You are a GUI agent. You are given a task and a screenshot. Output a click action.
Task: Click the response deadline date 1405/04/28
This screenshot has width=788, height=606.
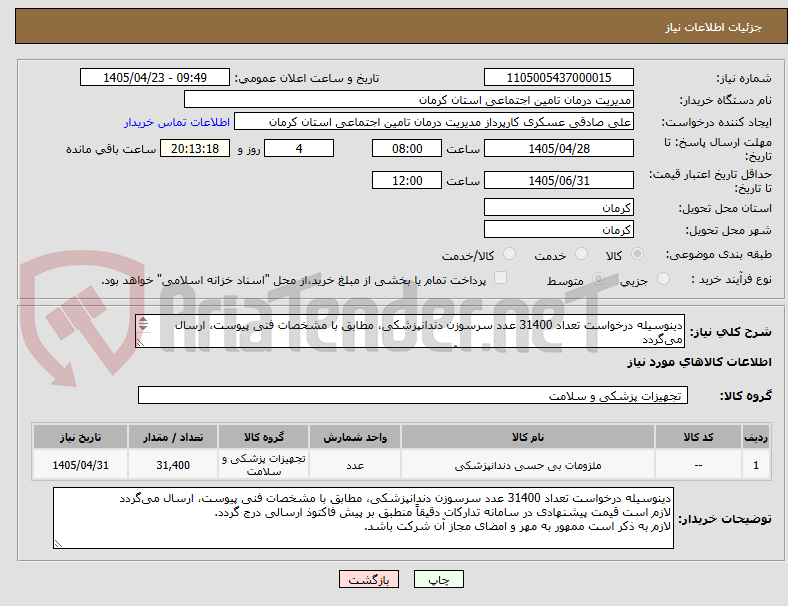click(558, 148)
